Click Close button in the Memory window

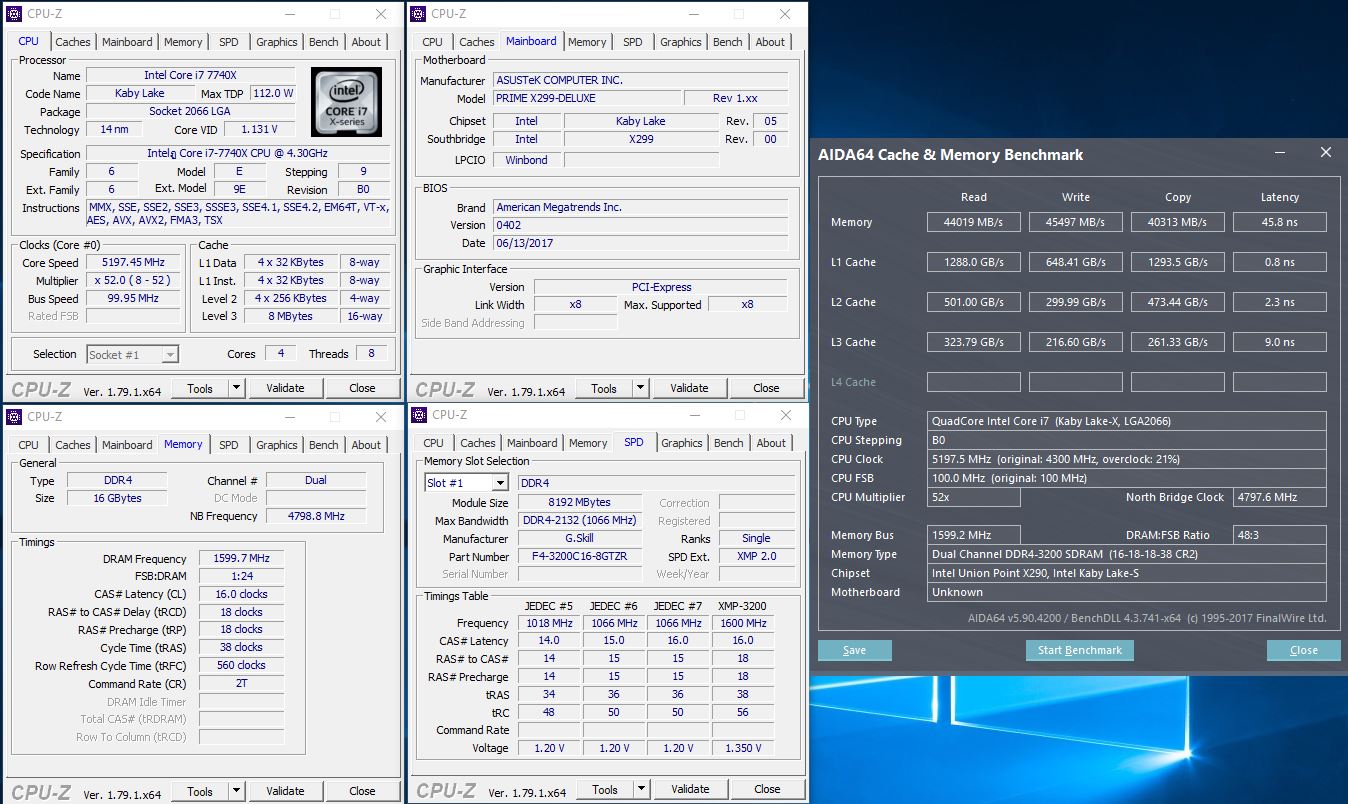pos(362,791)
